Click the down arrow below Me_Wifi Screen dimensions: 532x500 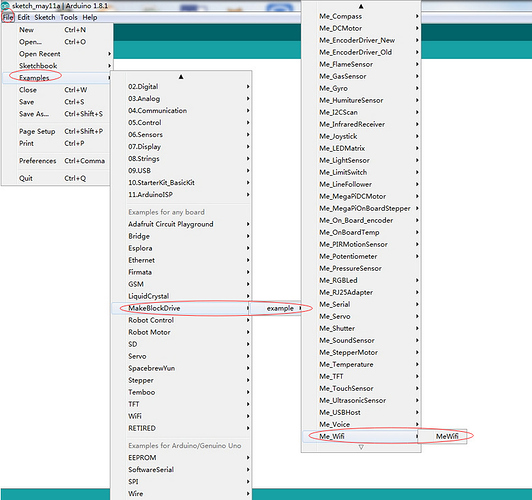[x=361, y=447]
